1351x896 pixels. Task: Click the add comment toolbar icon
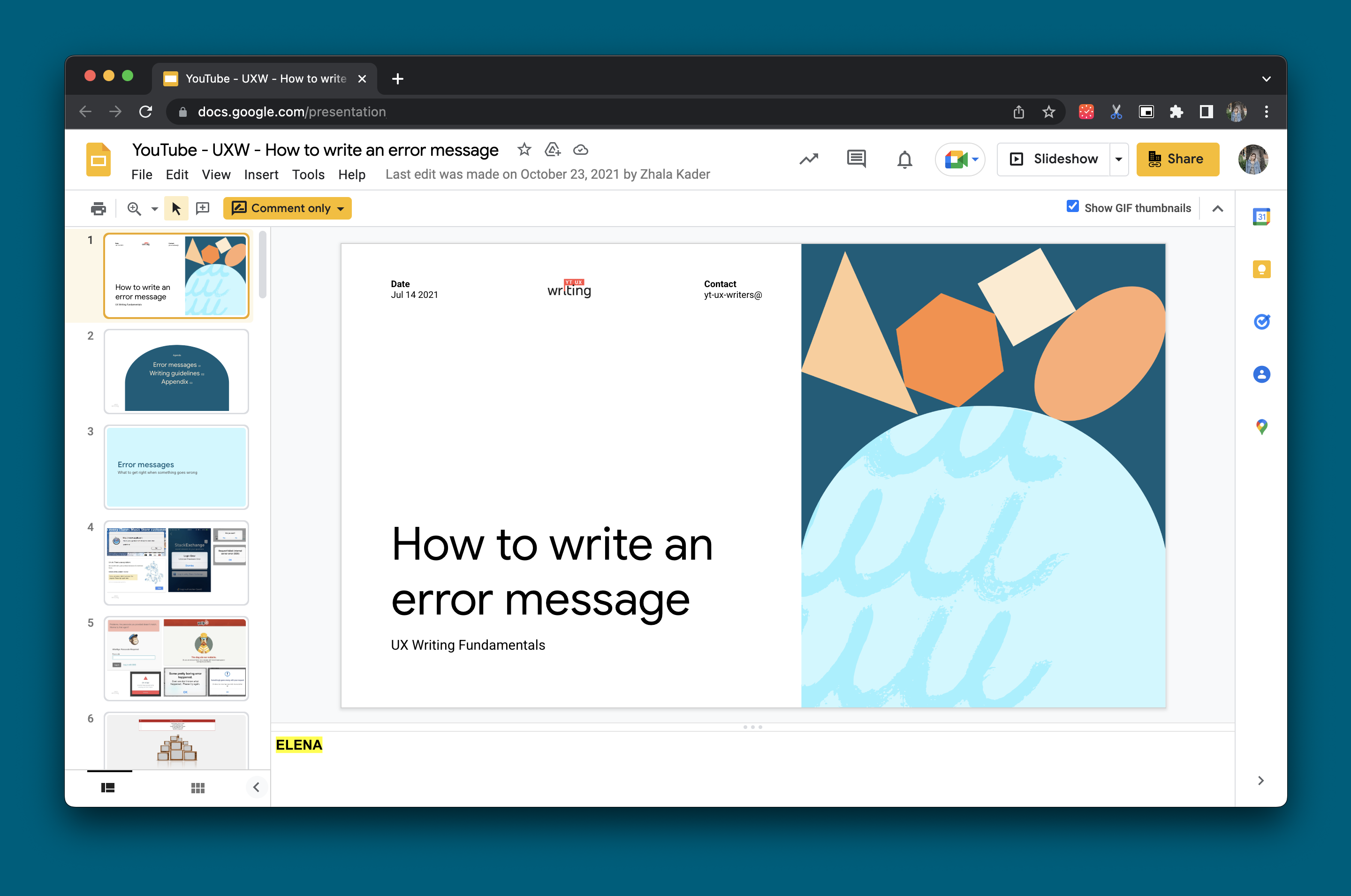(203, 209)
